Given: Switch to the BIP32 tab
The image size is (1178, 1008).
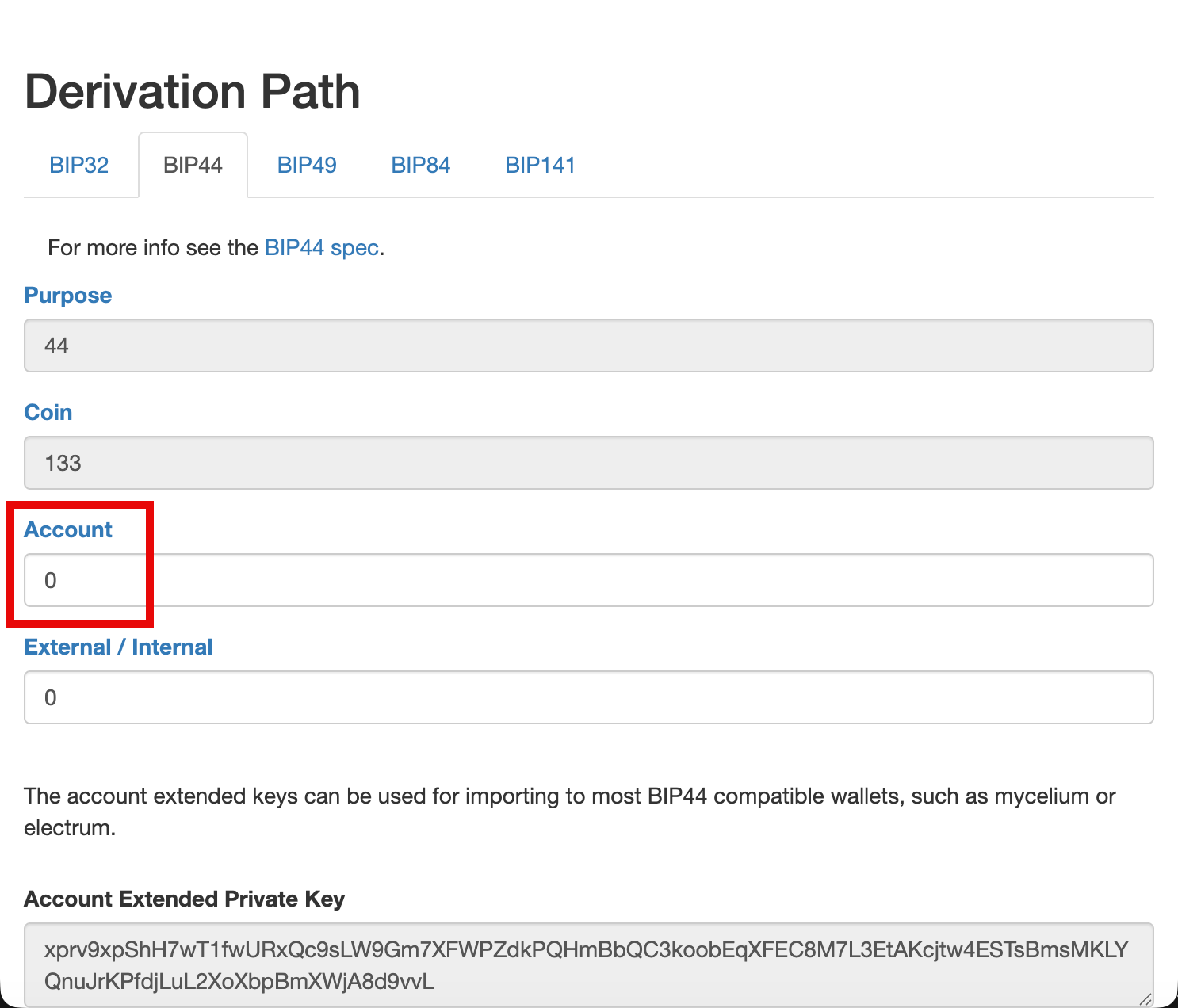Looking at the screenshot, I should (x=79, y=165).
